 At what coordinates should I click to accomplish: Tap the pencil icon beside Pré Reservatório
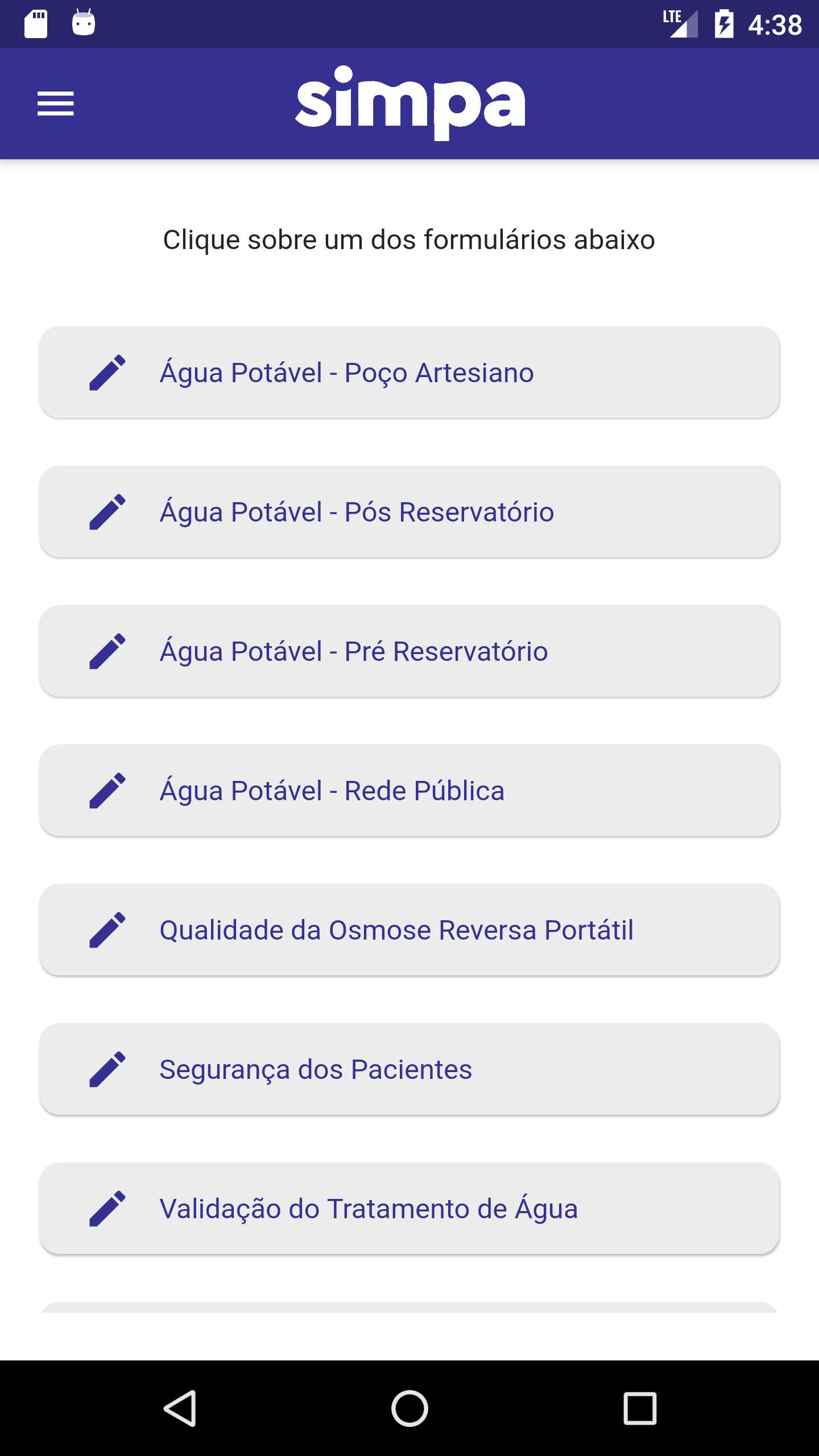[107, 651]
